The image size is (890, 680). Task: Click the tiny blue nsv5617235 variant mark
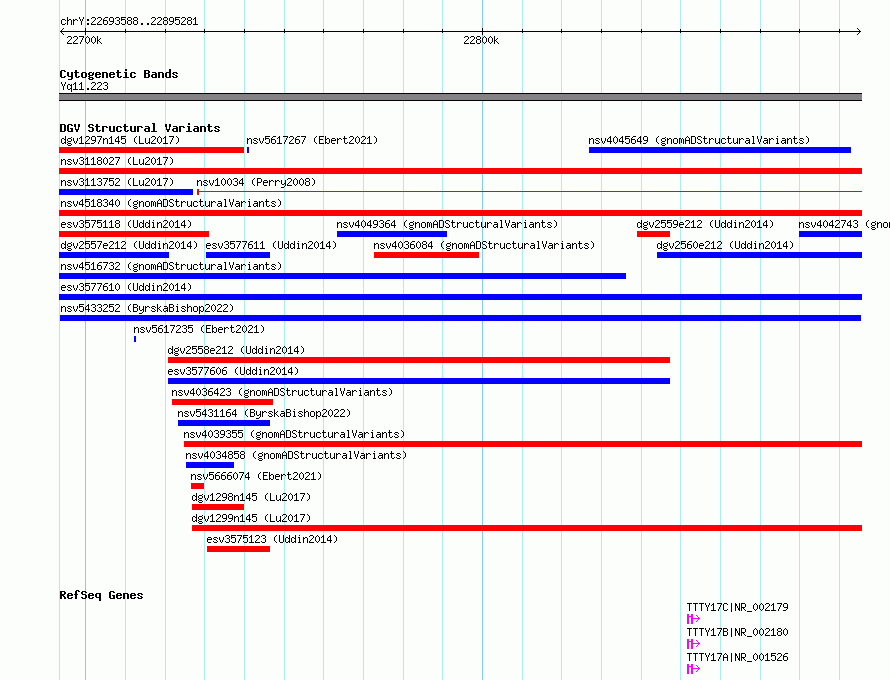[135, 339]
